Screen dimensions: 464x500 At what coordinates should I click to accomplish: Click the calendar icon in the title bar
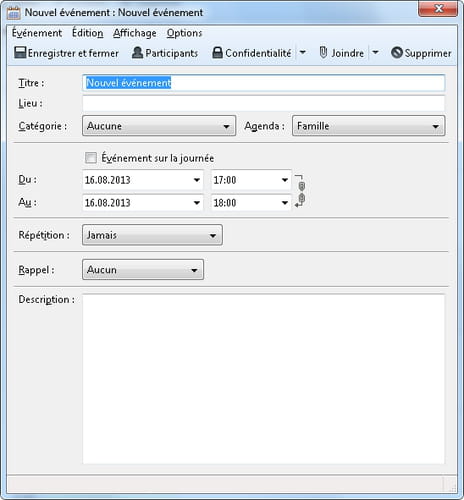tap(14, 13)
